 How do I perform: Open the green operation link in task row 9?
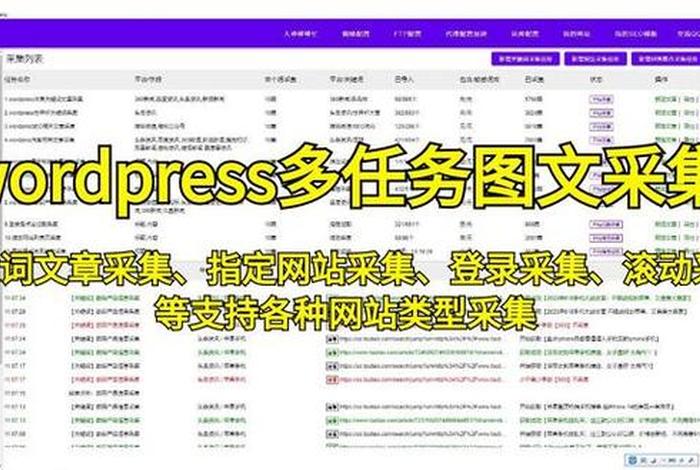(666, 225)
